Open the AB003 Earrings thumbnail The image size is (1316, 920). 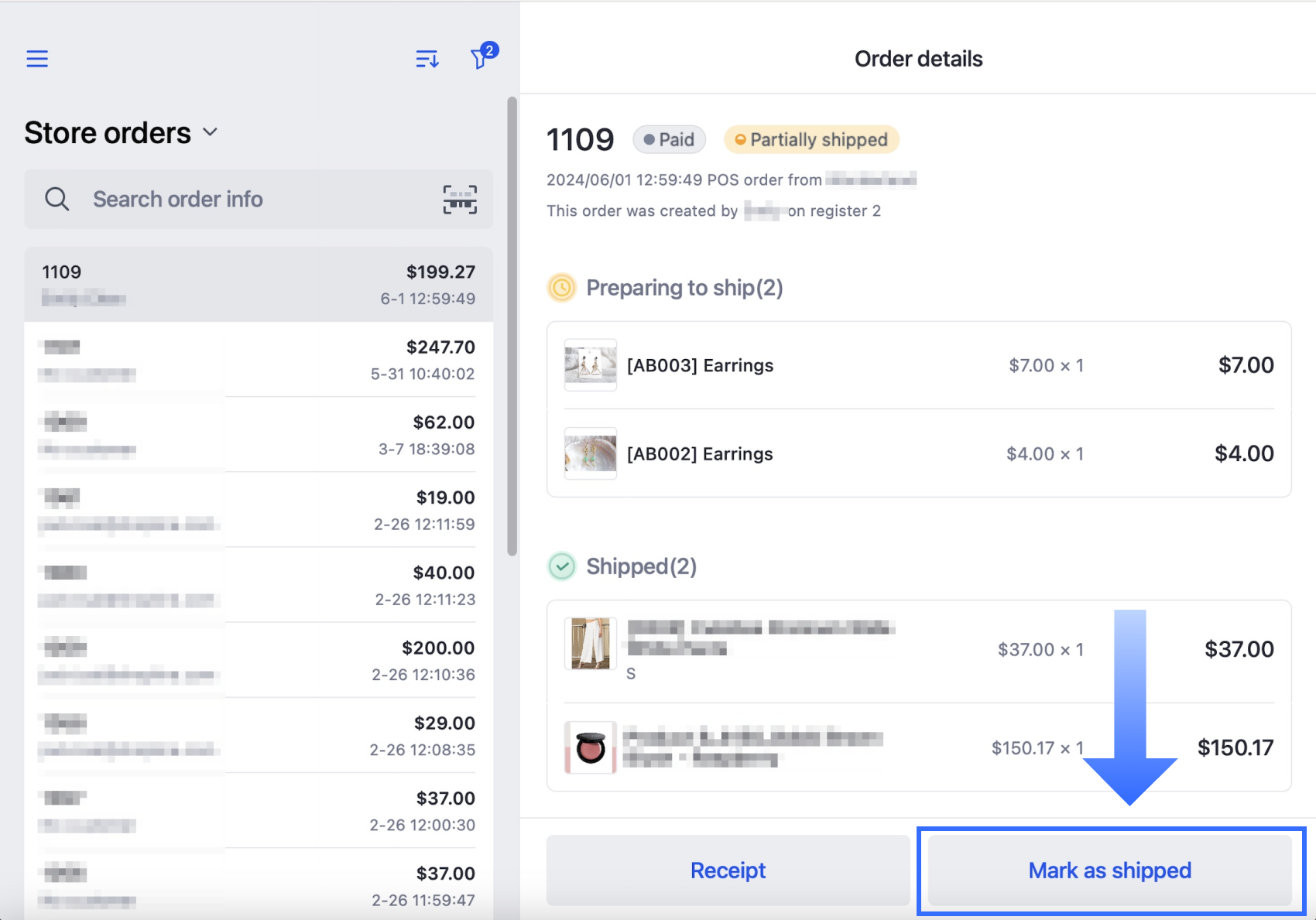tap(591, 364)
